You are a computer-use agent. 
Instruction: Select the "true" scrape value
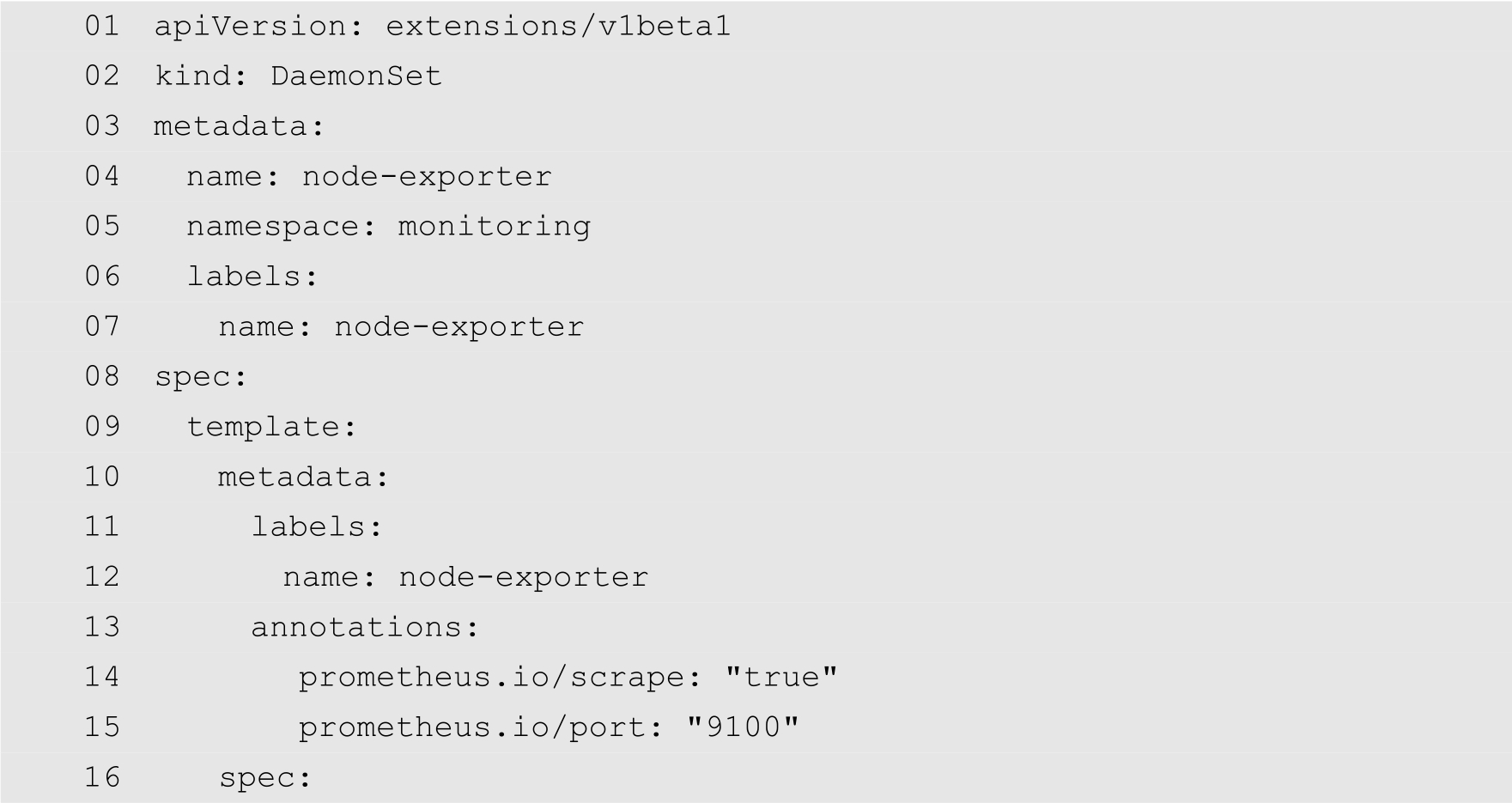click(x=781, y=678)
